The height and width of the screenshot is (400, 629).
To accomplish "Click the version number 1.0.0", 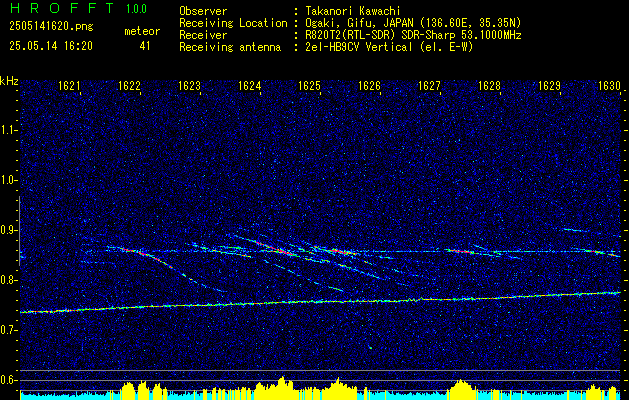I will click(x=136, y=9).
